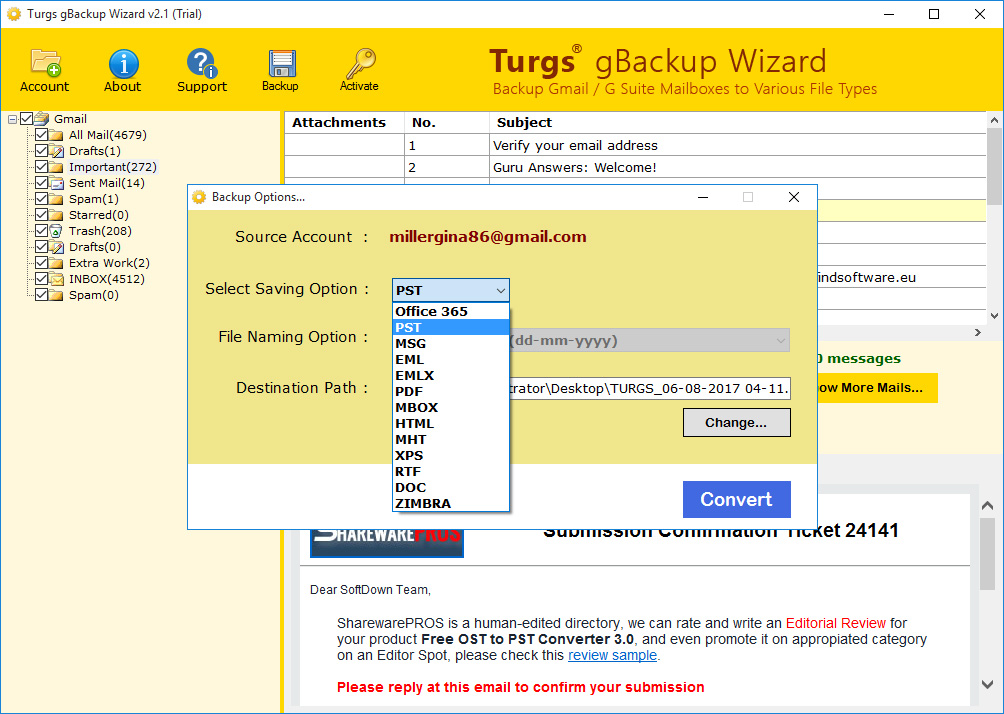The width and height of the screenshot is (1004, 714).
Task: Click the Destination Path text field
Action: point(650,388)
